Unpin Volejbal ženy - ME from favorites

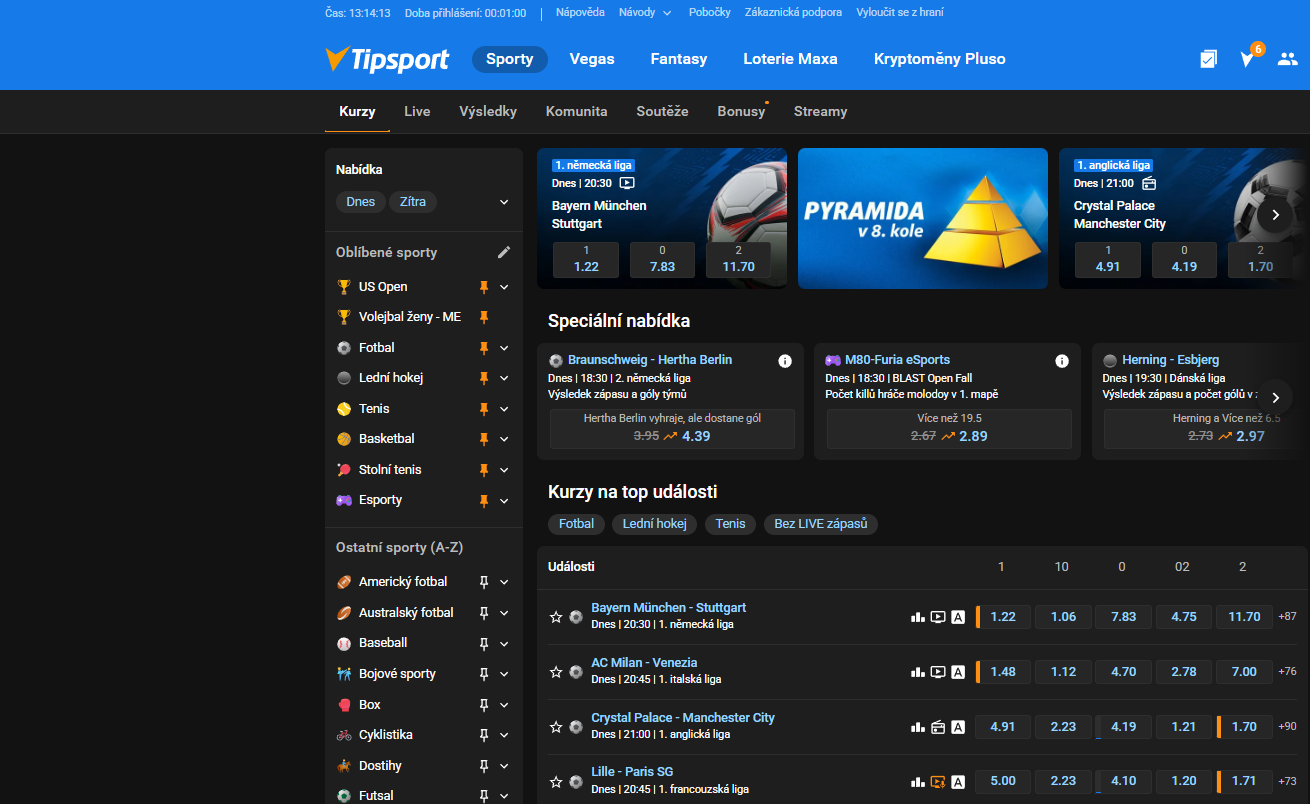pos(484,317)
